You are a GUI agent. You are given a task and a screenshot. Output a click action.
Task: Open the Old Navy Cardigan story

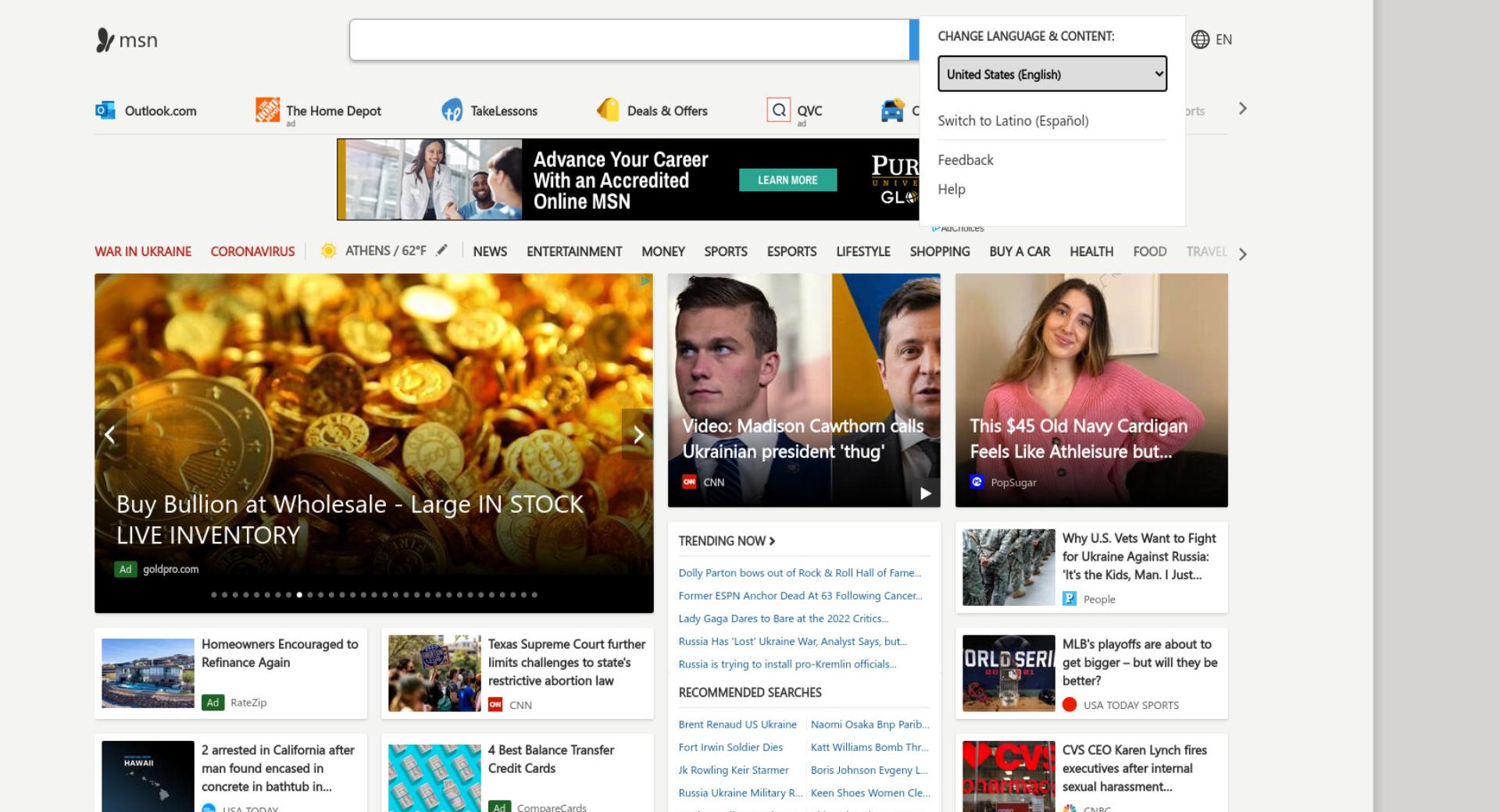(x=1091, y=390)
